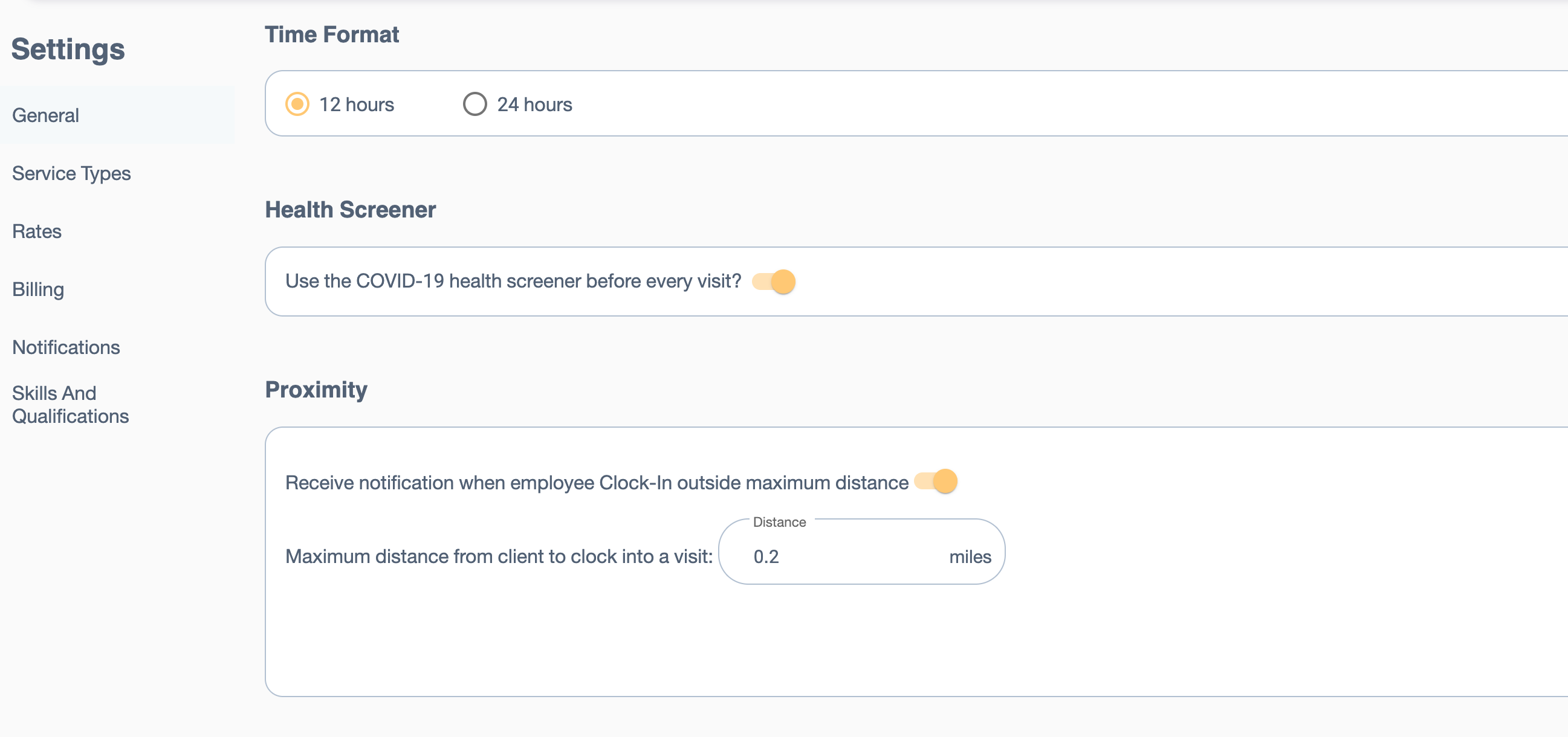Disable Clock-In outside distance notification toggle
Image resolution: width=1568 pixels, height=737 pixels.
point(936,481)
